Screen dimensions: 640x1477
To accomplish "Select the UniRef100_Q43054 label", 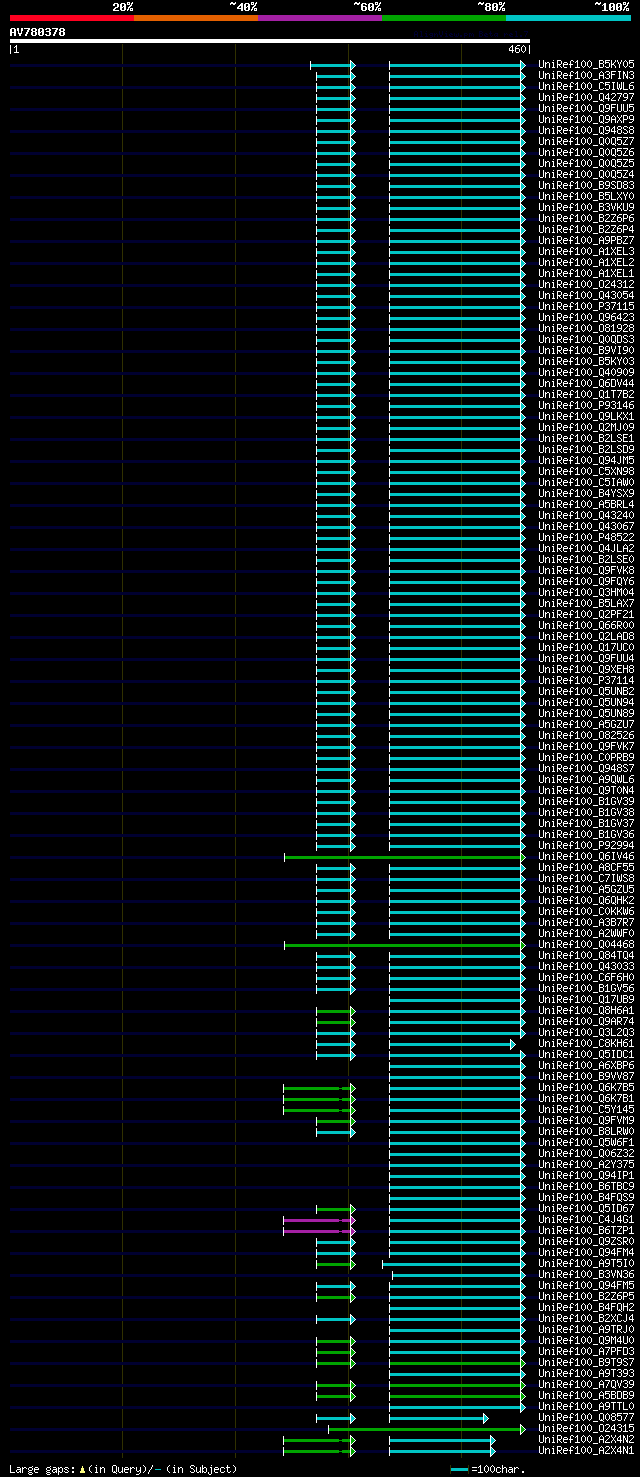I will click(x=586, y=295).
